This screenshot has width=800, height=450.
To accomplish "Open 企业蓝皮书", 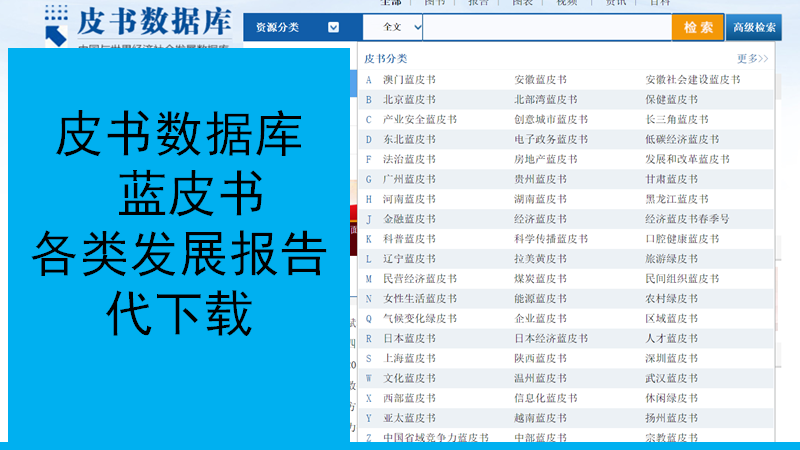I will (540, 318).
